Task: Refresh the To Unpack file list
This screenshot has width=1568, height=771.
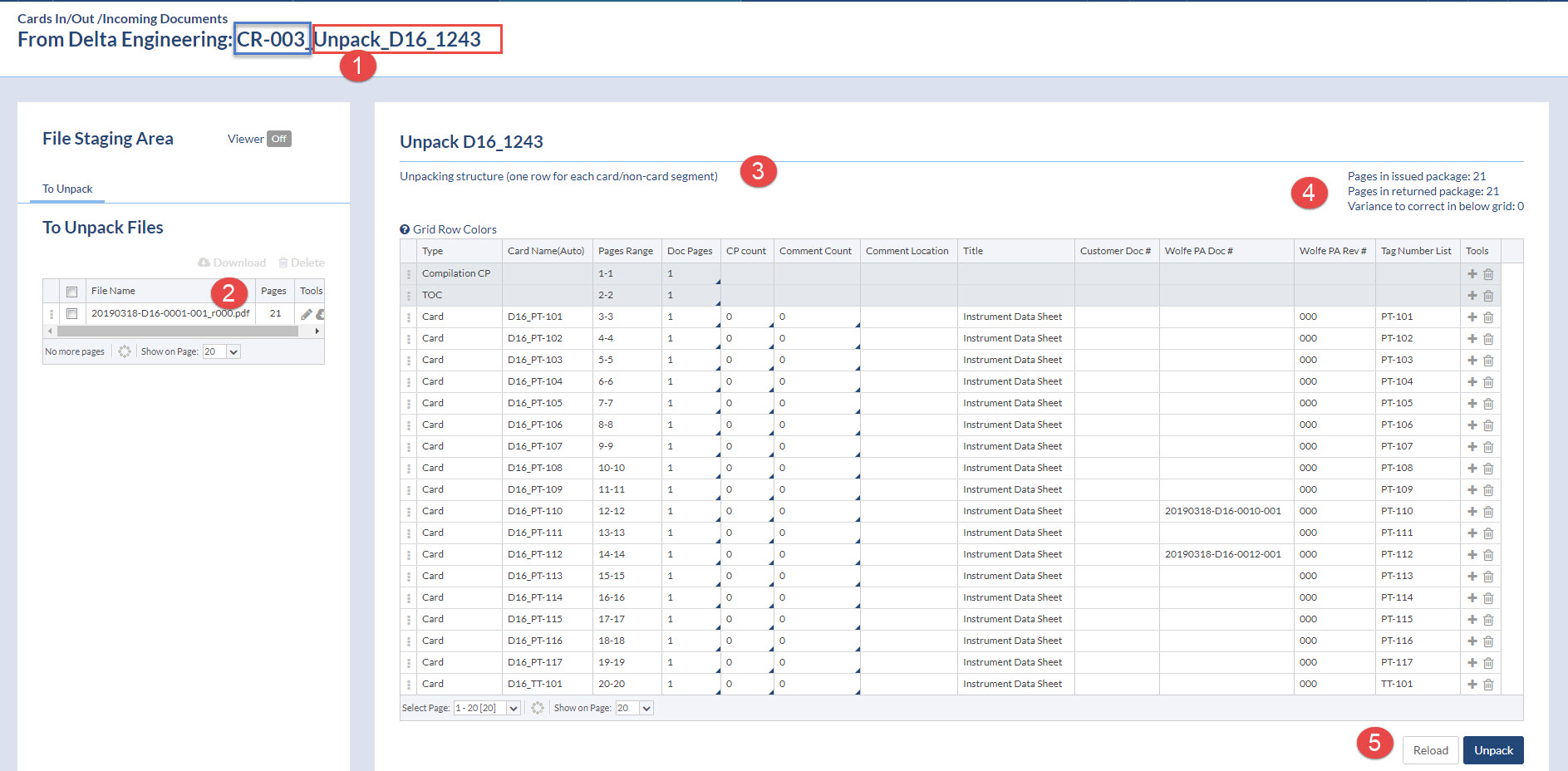Action: pyautogui.click(x=125, y=351)
